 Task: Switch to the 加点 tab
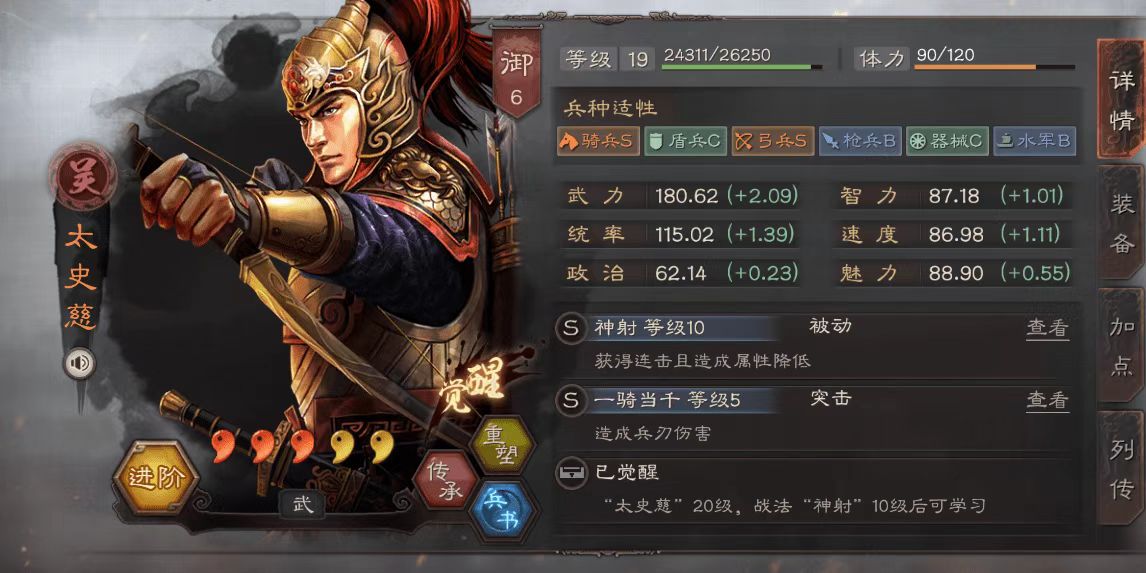click(x=1122, y=346)
